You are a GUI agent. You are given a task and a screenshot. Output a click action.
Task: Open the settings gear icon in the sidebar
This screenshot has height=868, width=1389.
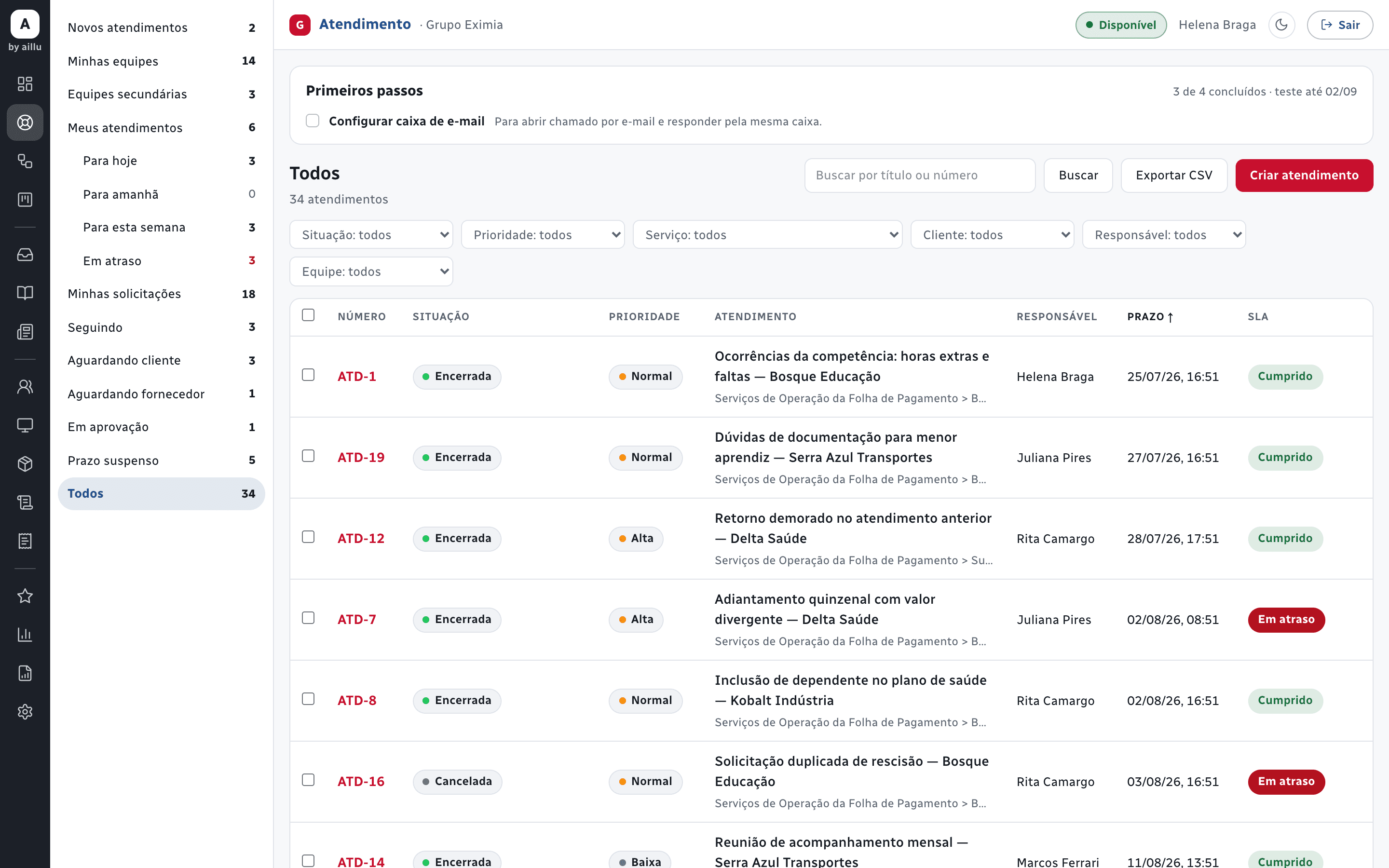(x=25, y=712)
